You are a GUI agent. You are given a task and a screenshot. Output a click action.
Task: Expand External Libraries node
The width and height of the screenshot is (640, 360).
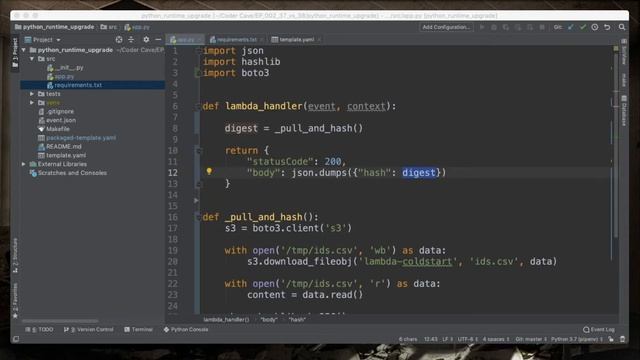point(24,164)
